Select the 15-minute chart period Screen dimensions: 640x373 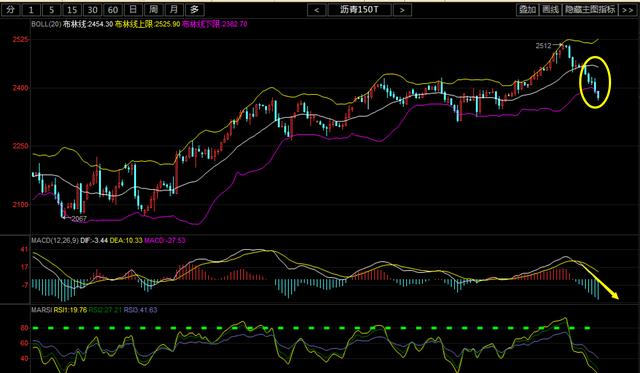72,10
